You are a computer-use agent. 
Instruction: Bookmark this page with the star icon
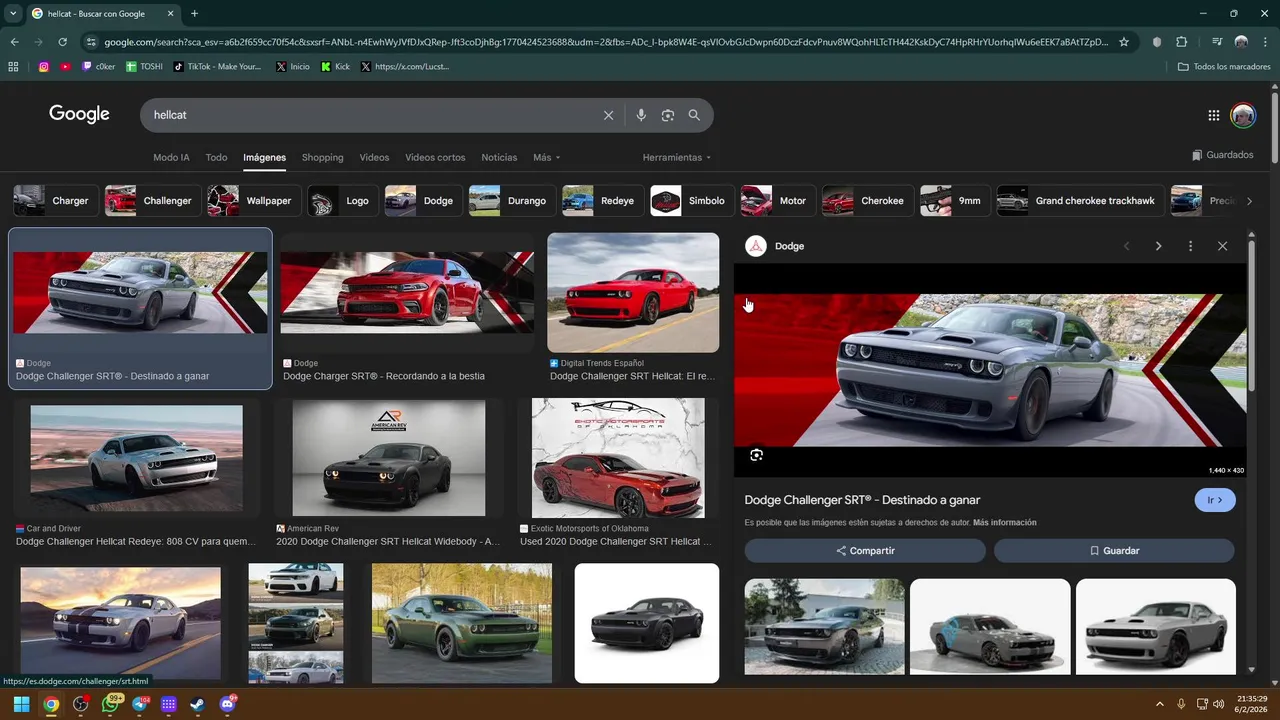click(x=1124, y=42)
